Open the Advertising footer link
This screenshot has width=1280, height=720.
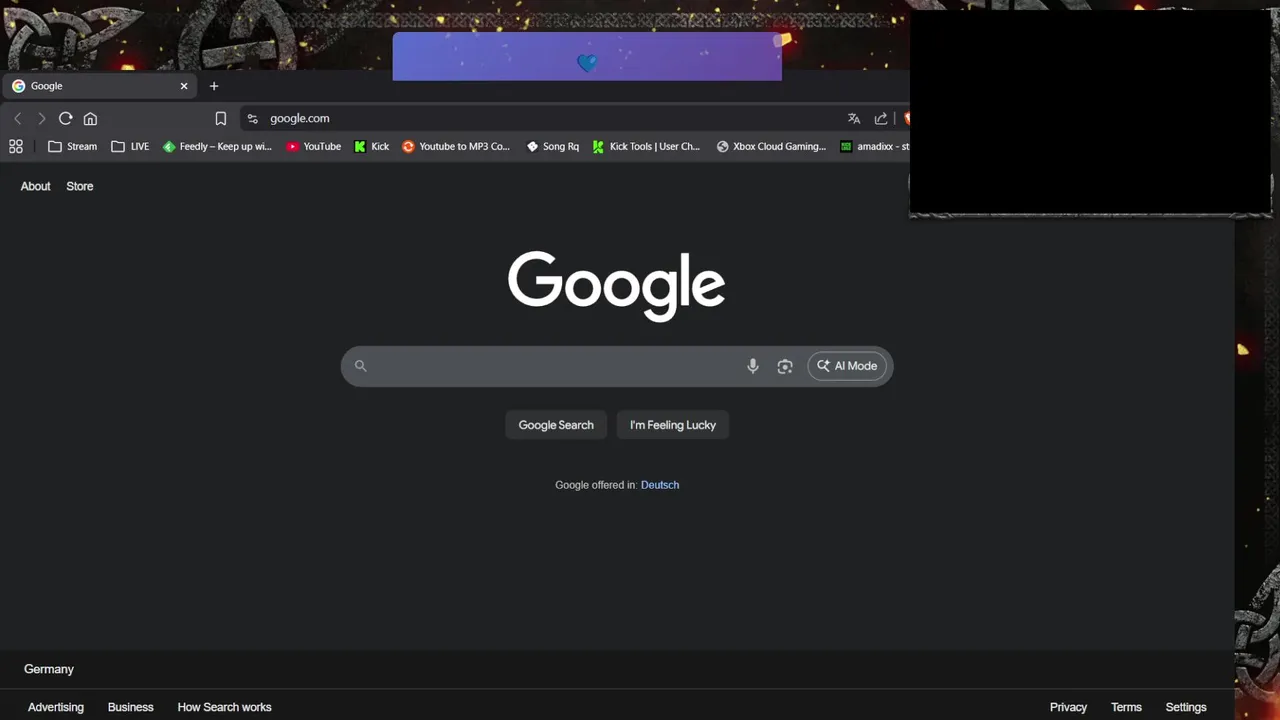click(x=56, y=707)
